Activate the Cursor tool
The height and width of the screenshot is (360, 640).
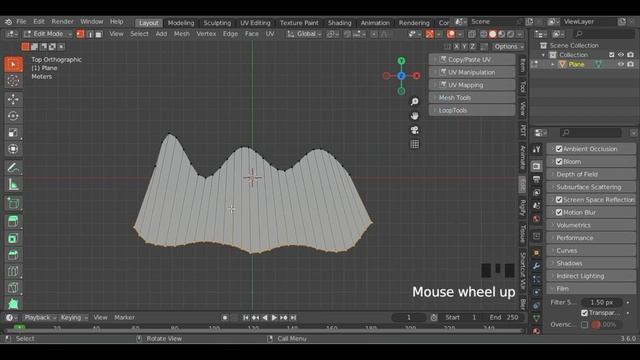[x=13, y=81]
